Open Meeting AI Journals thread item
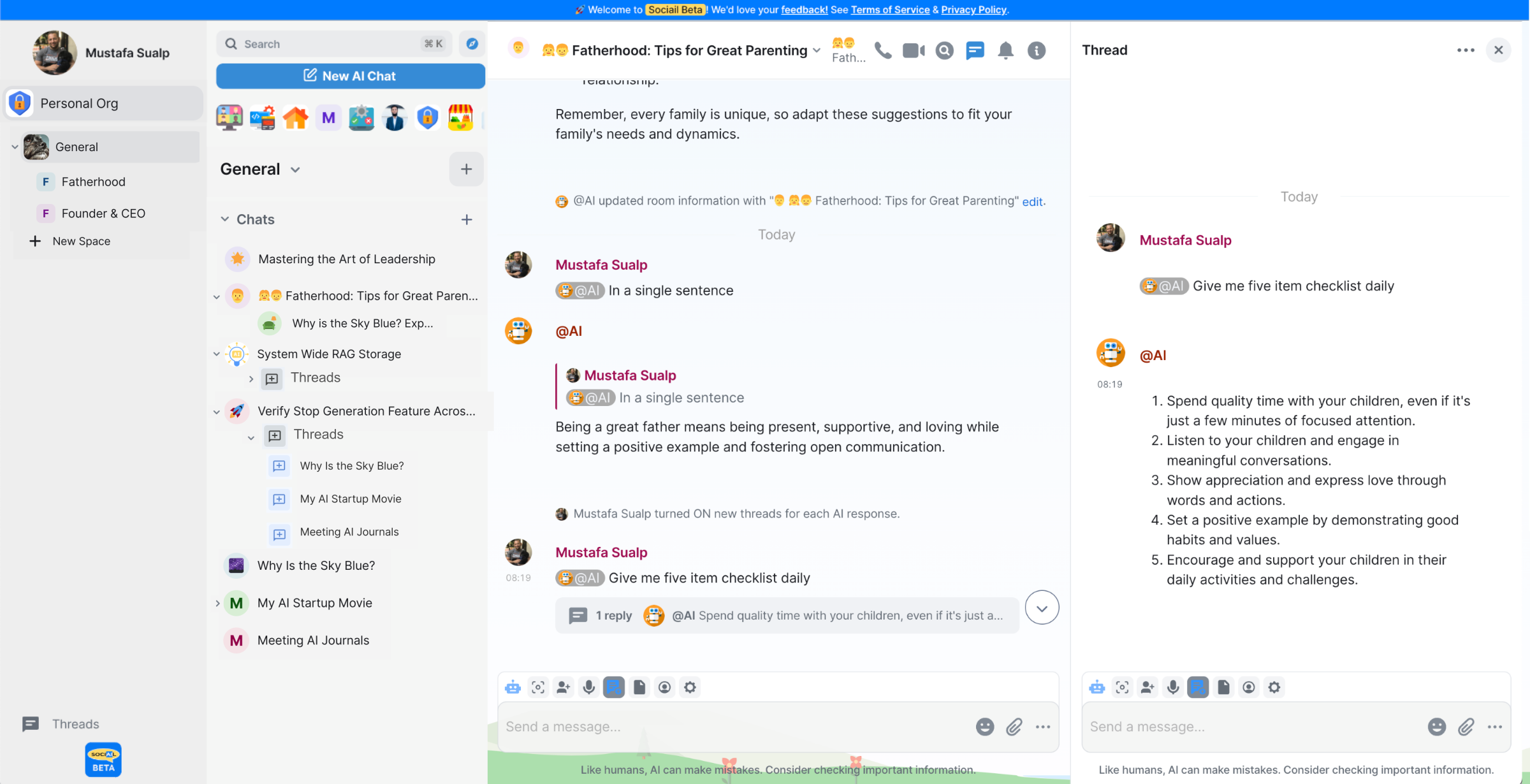1530x784 pixels. (349, 532)
